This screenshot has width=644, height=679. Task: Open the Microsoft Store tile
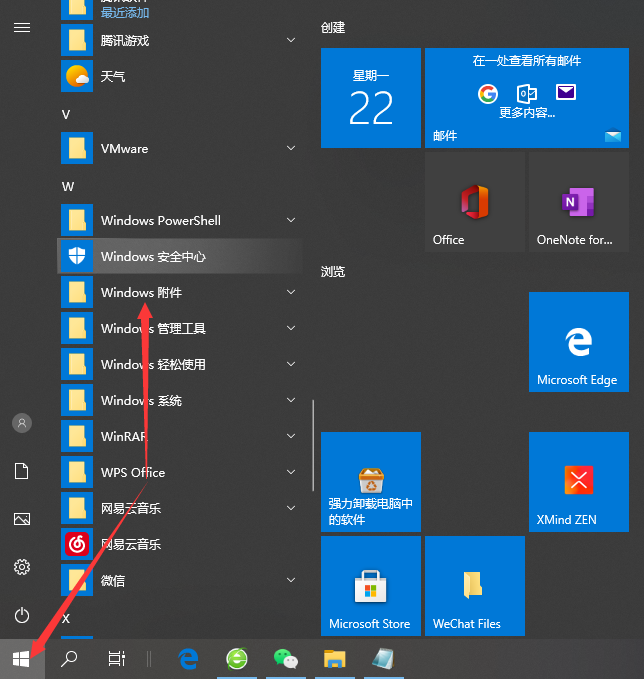point(370,585)
